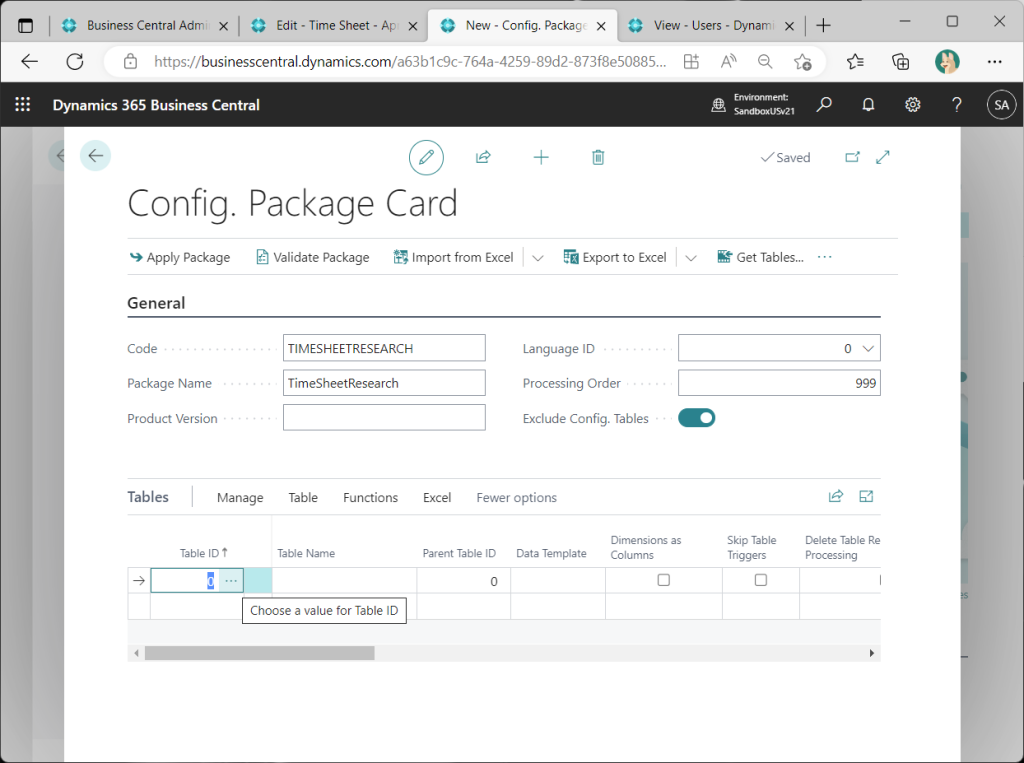
Task: Open the Manage menu in Tables
Action: [240, 498]
